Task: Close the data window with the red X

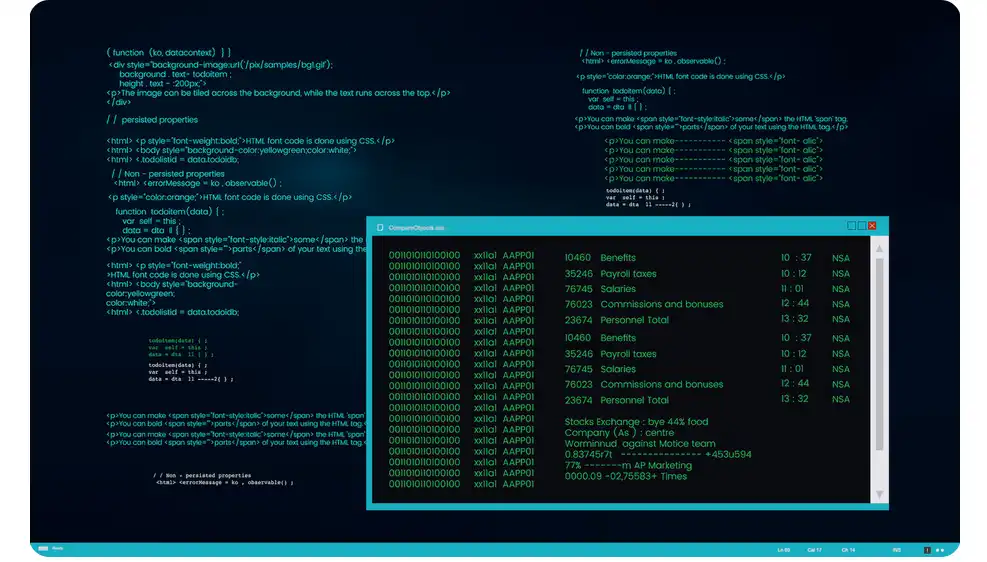Action: pos(872,227)
